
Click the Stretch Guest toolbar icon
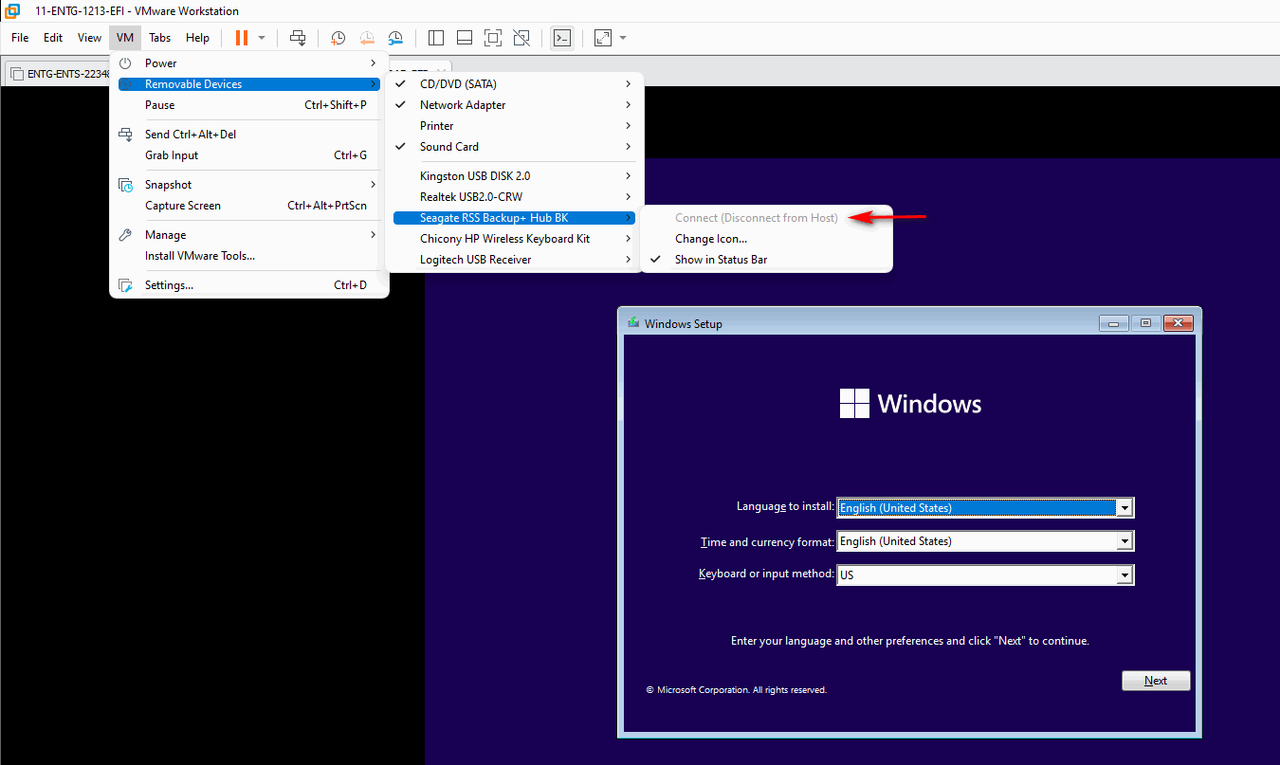tap(602, 38)
